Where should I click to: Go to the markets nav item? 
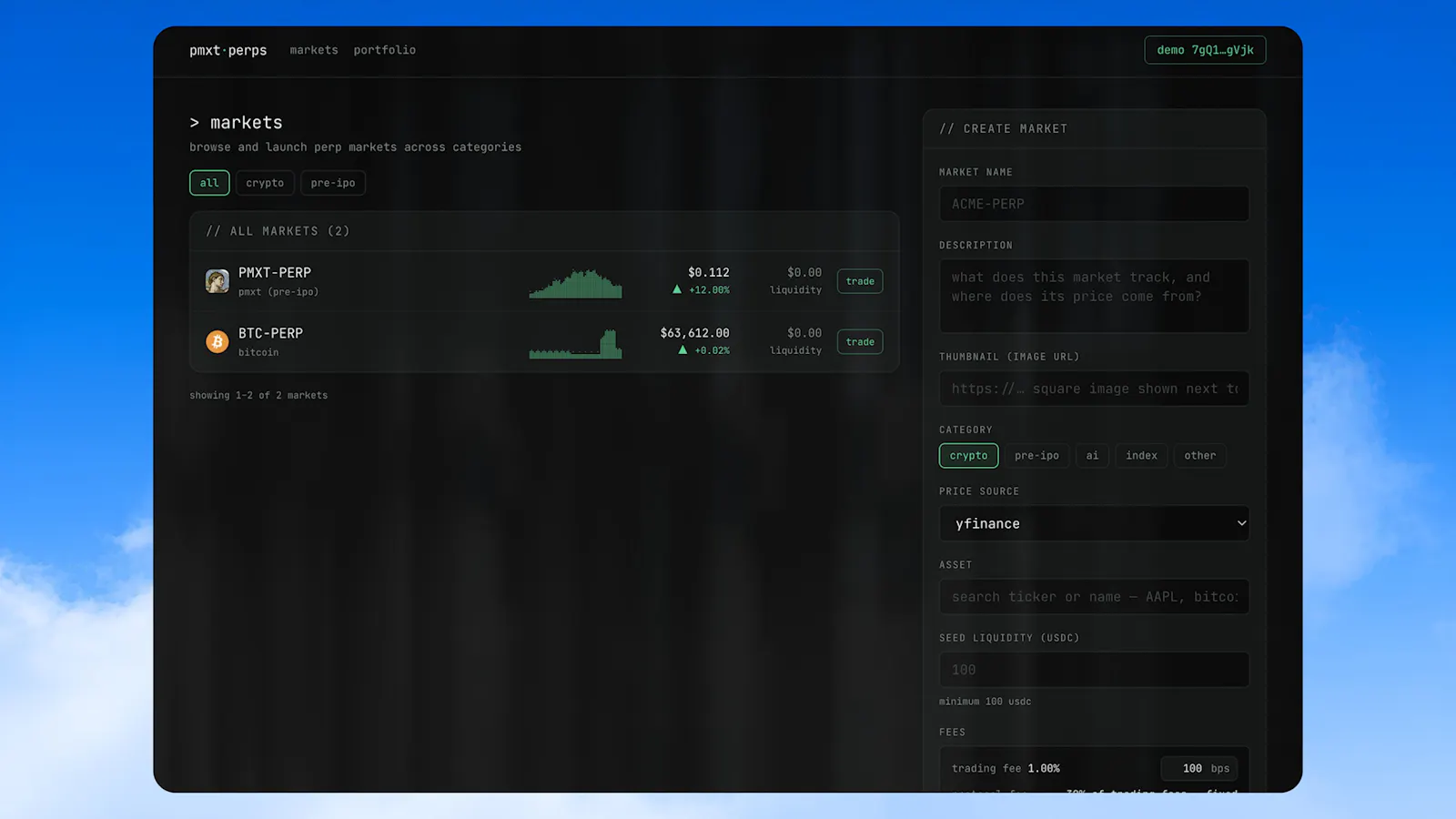coord(314,50)
